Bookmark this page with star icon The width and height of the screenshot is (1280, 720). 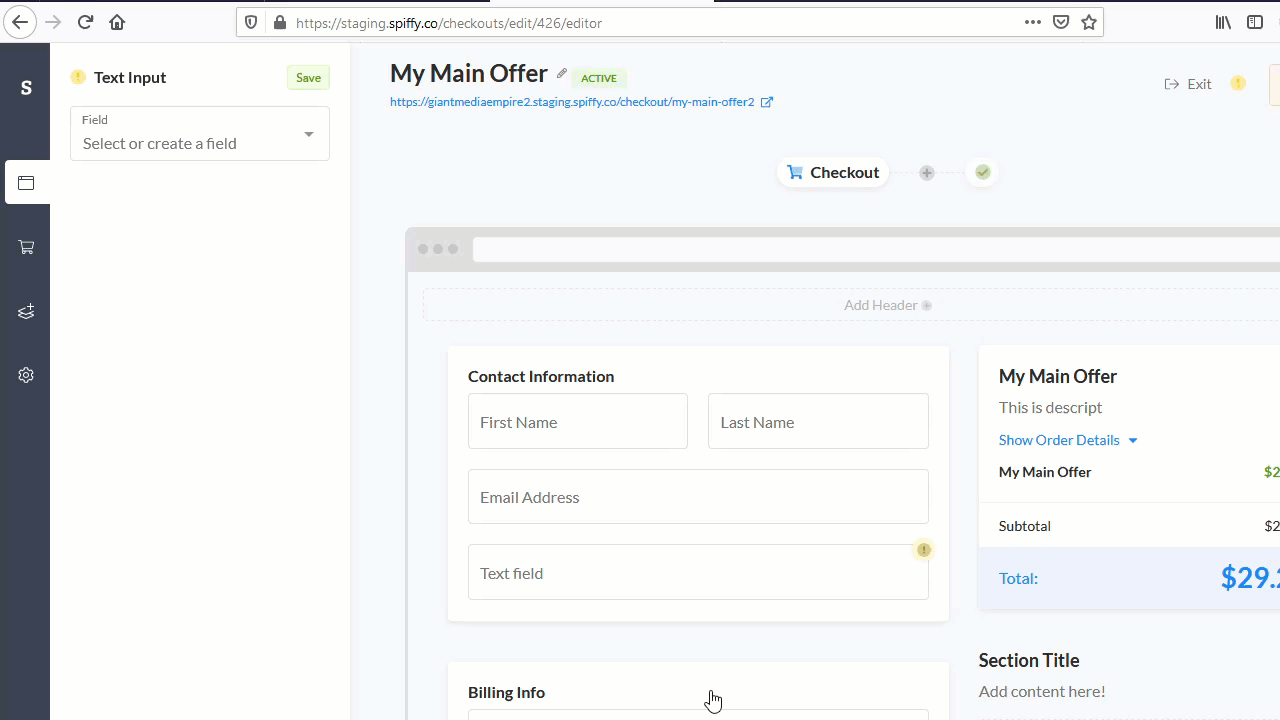click(1089, 22)
